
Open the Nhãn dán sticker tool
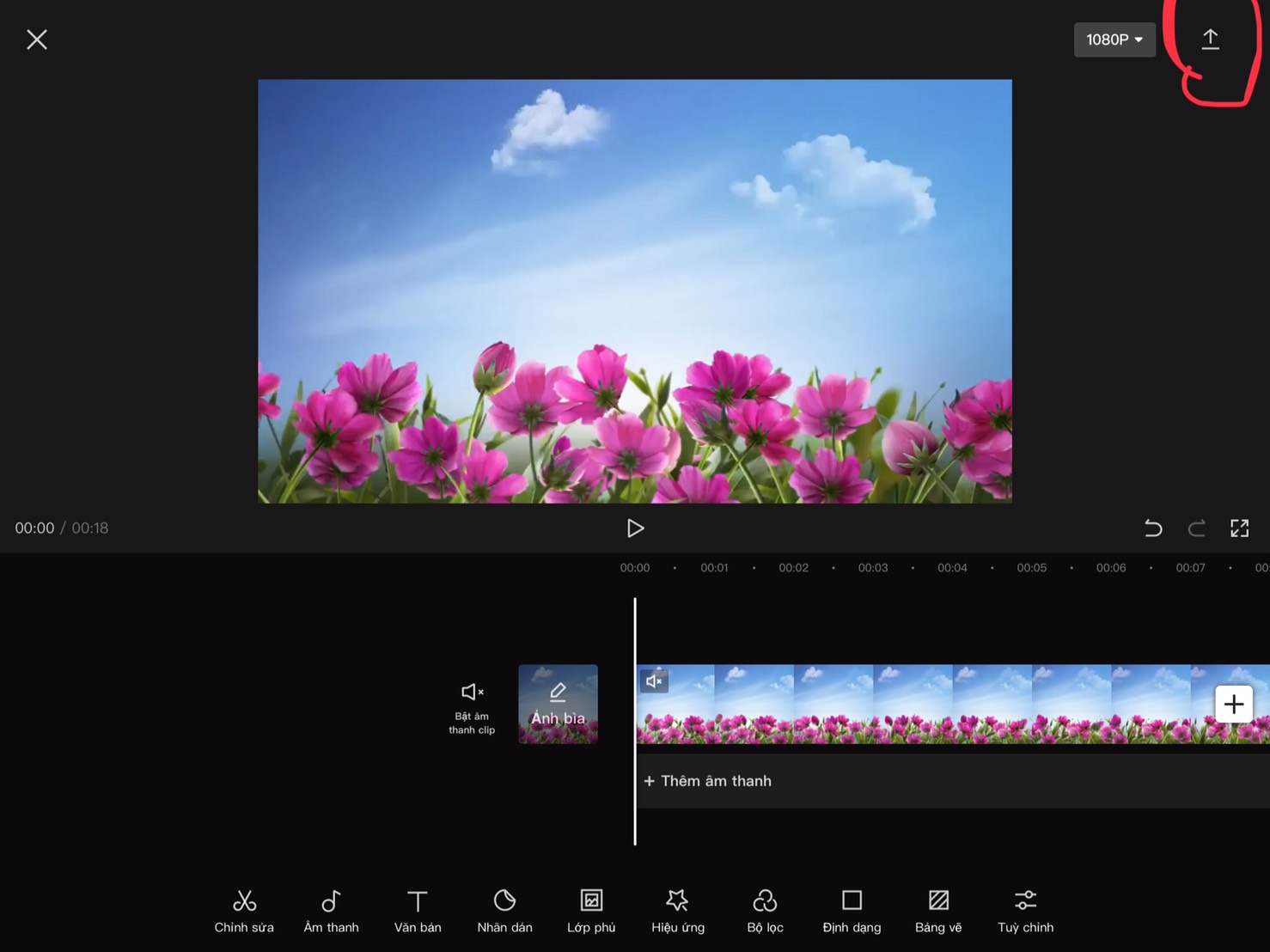pyautogui.click(x=504, y=911)
